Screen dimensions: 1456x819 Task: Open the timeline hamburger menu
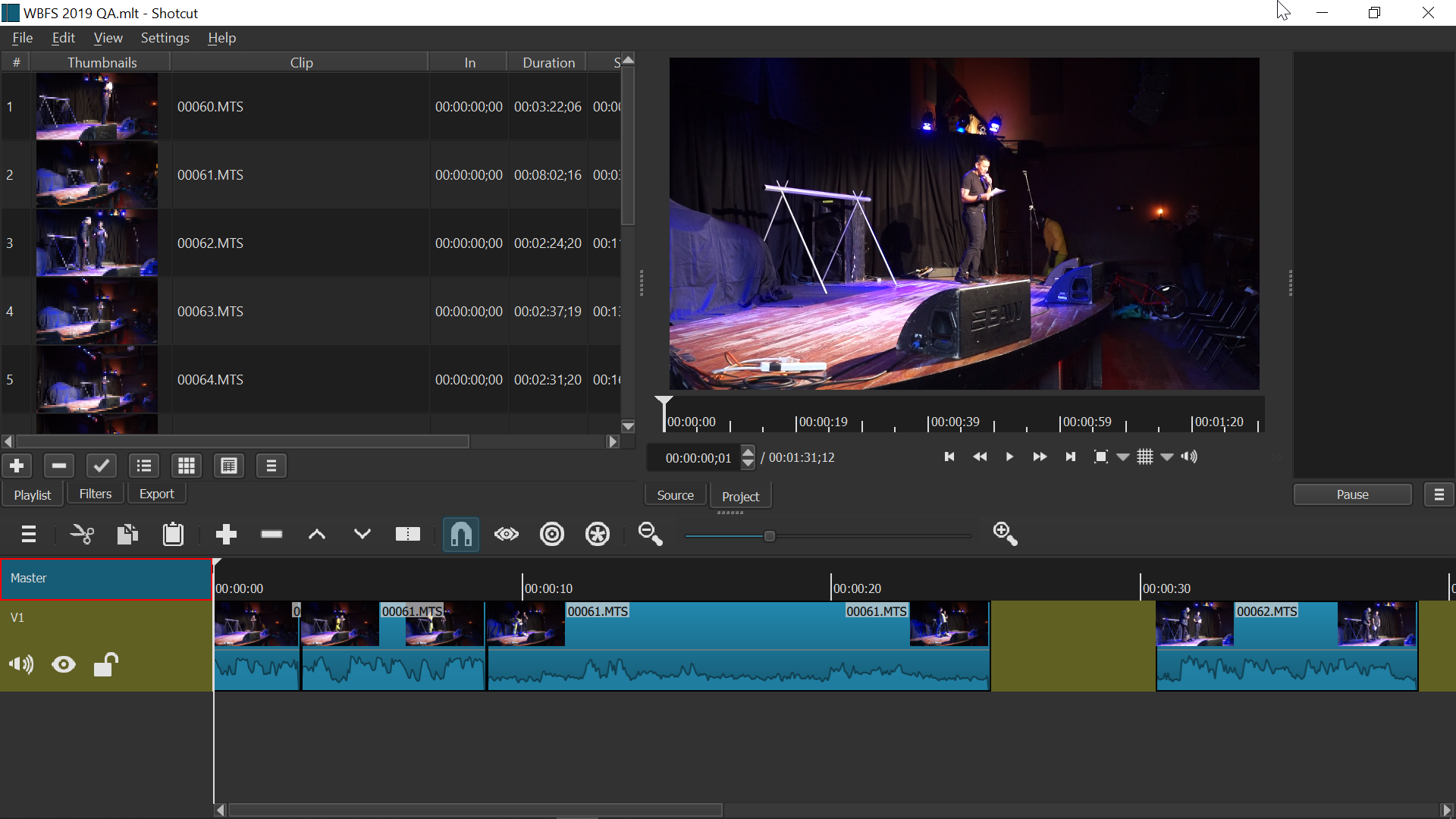pos(28,534)
